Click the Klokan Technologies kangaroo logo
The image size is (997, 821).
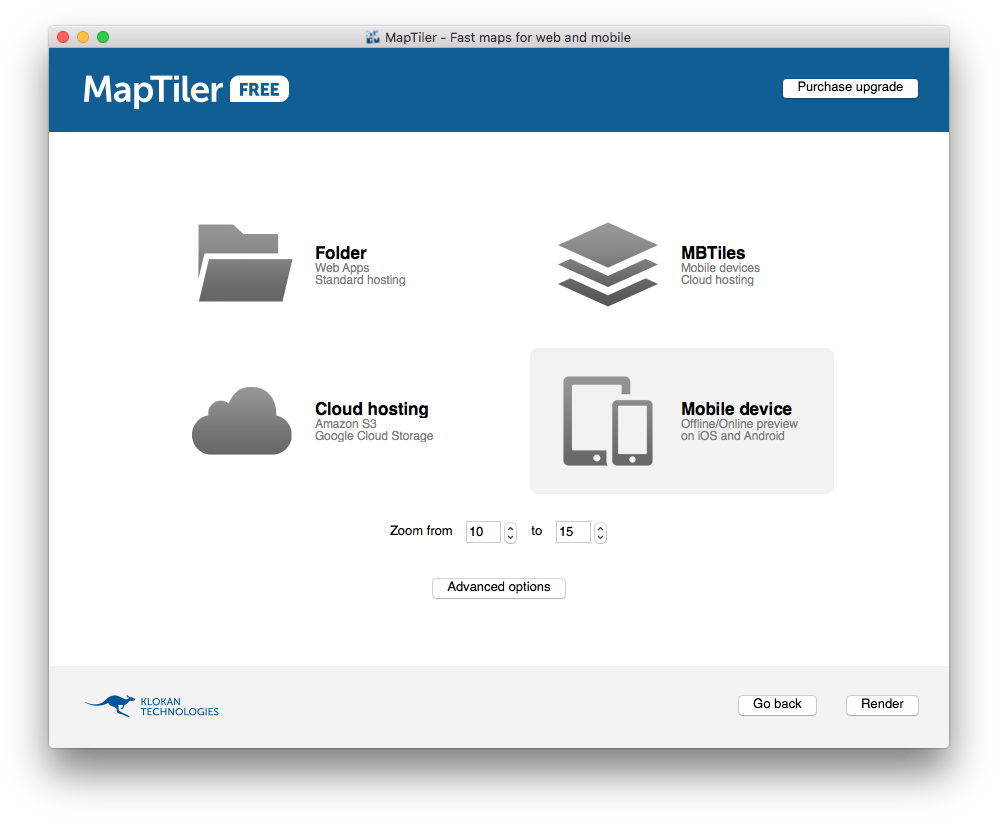151,705
